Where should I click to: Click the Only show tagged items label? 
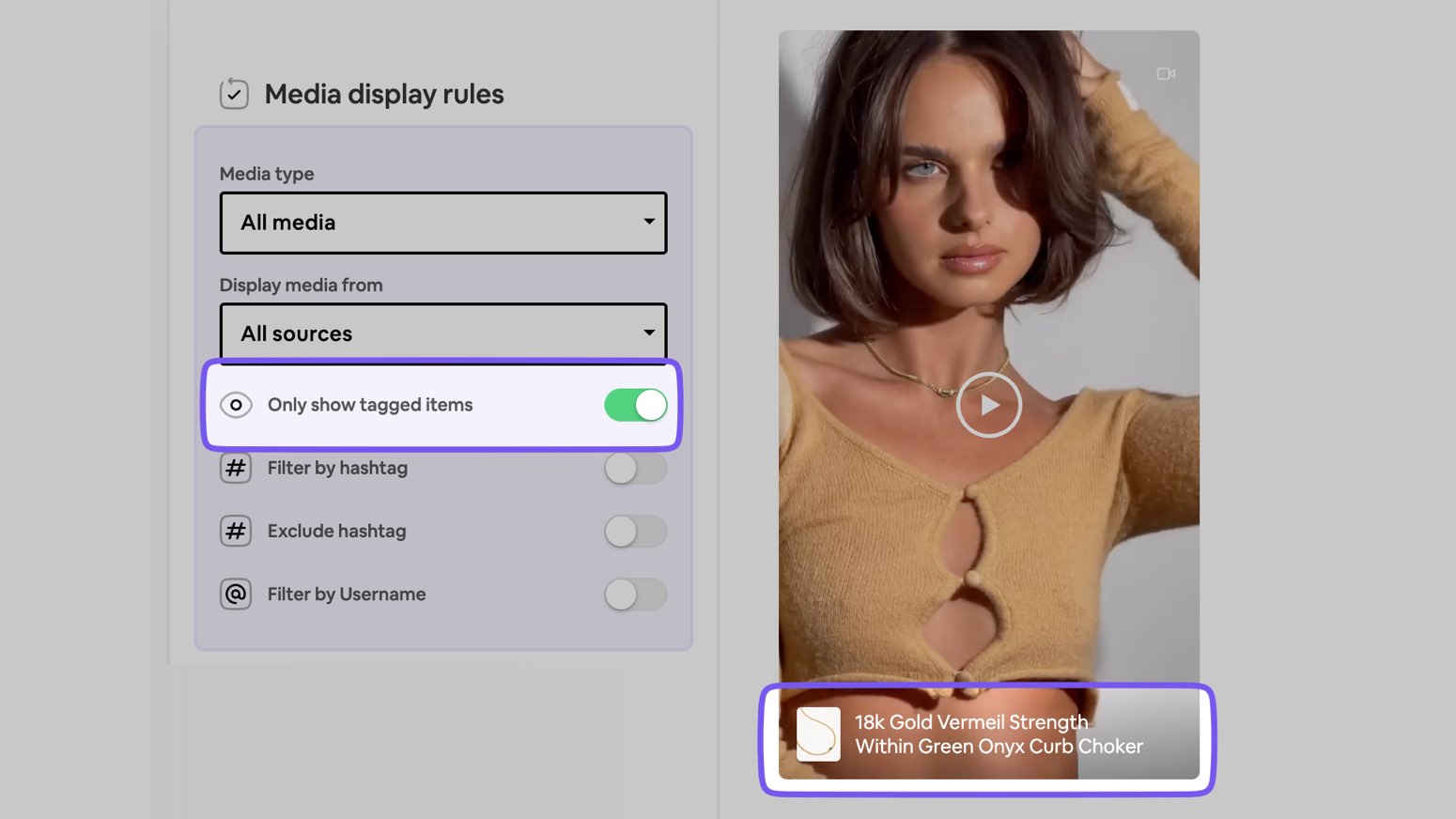coord(370,405)
